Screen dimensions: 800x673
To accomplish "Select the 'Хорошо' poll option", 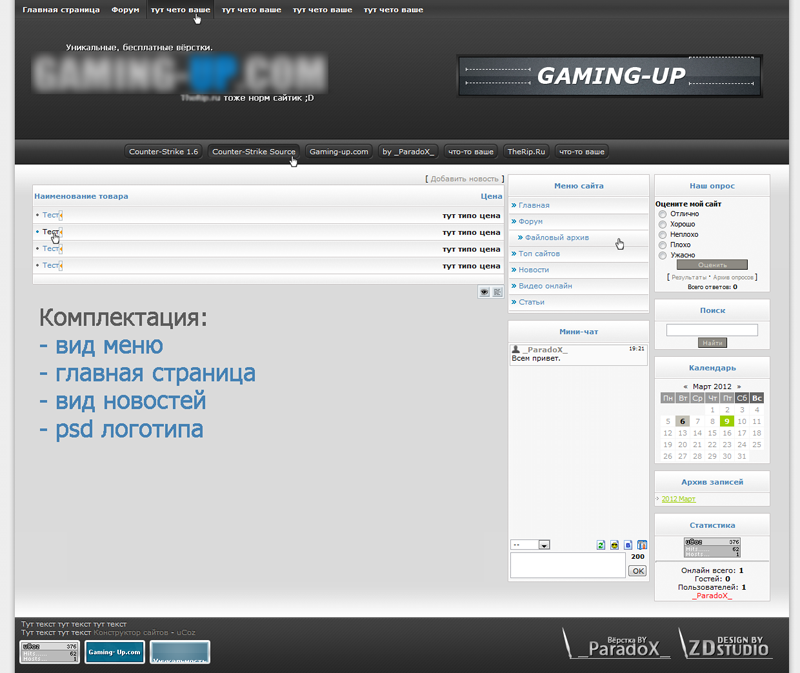I will [x=662, y=224].
